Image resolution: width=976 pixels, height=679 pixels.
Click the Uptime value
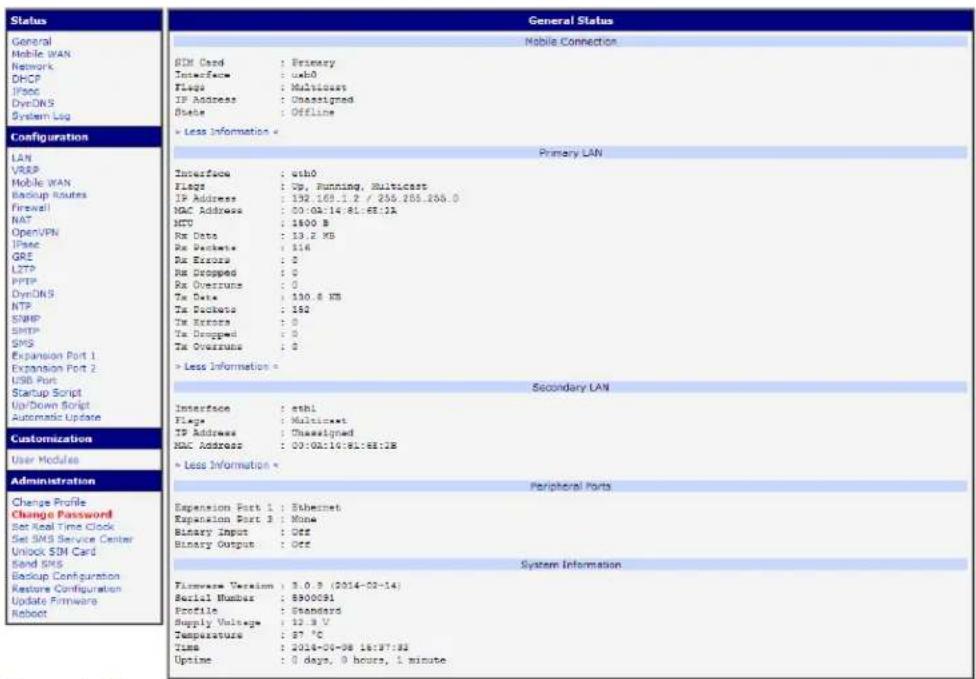368,660
